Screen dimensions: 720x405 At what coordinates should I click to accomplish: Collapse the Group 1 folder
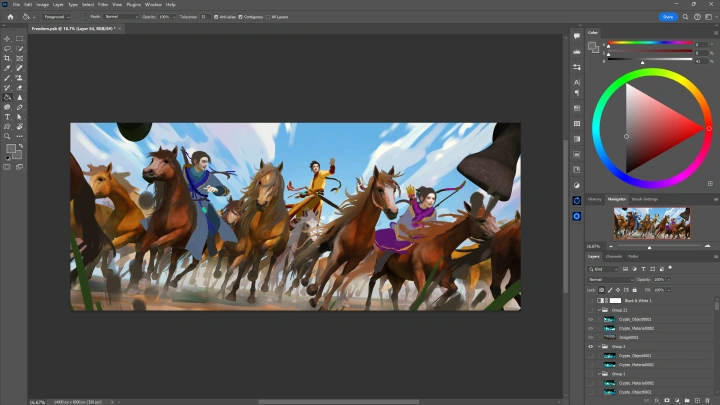[599, 374]
